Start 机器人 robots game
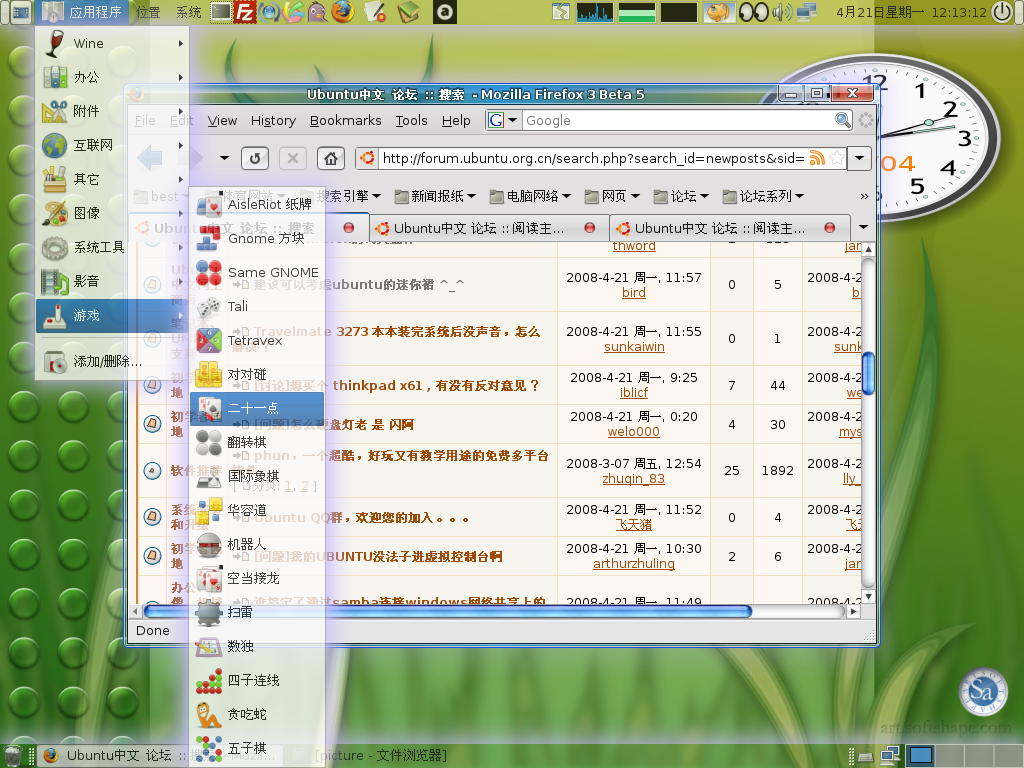Viewport: 1024px width, 768px height. click(257, 544)
